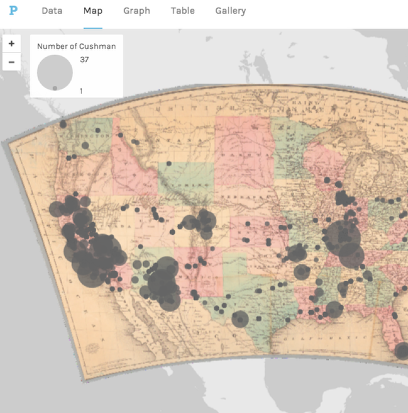
Task: Click the circle near New Orleans in Louisiana
Action: pyautogui.click(x=334, y=309)
